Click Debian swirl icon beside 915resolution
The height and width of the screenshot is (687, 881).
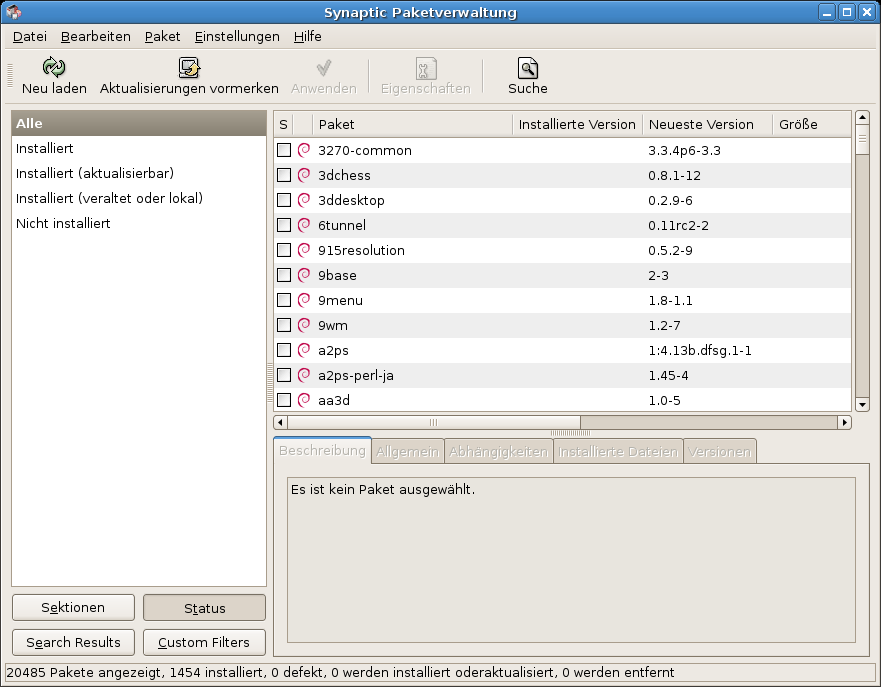tap(304, 250)
